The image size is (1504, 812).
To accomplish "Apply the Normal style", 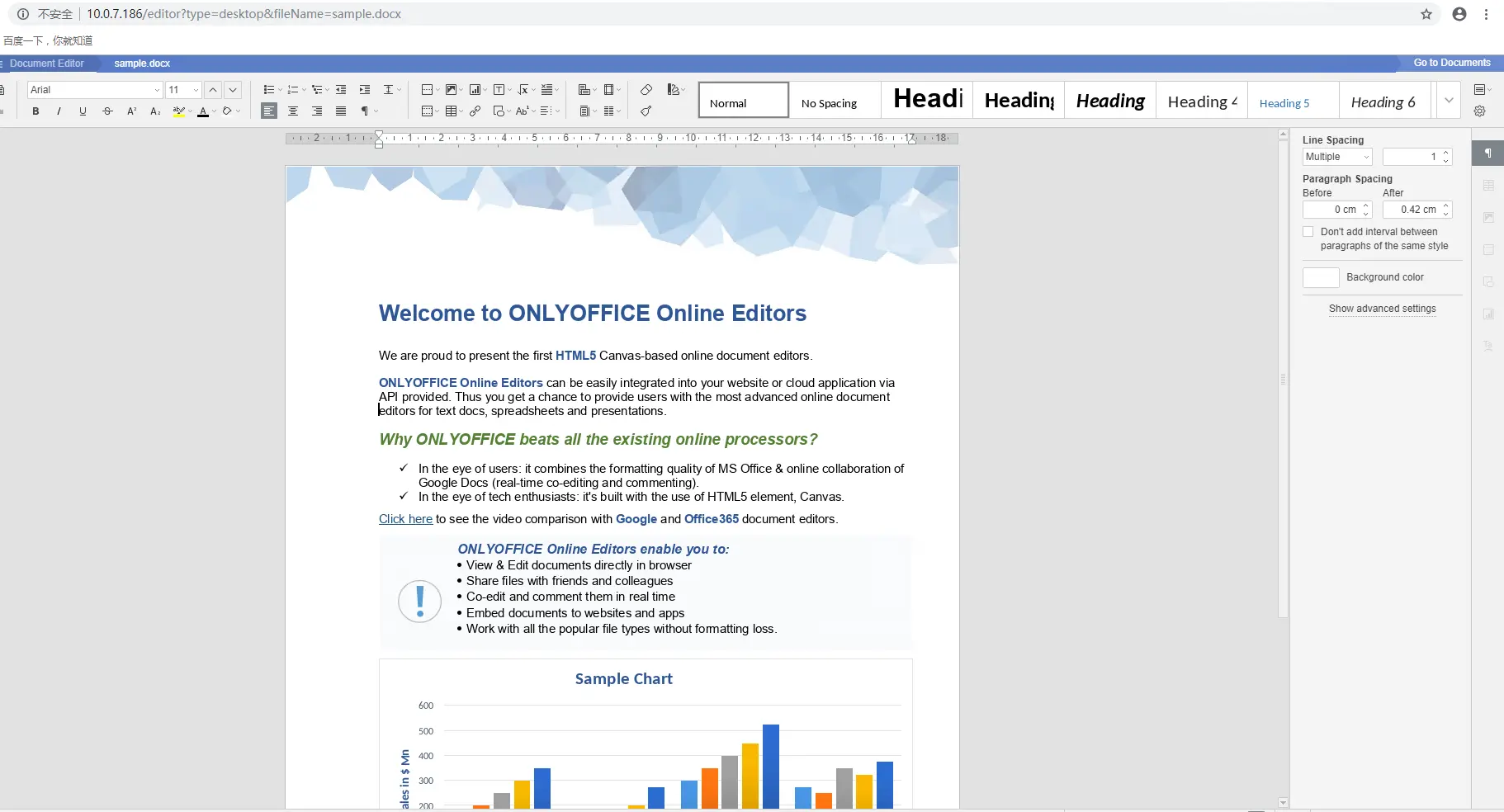I will (x=744, y=101).
